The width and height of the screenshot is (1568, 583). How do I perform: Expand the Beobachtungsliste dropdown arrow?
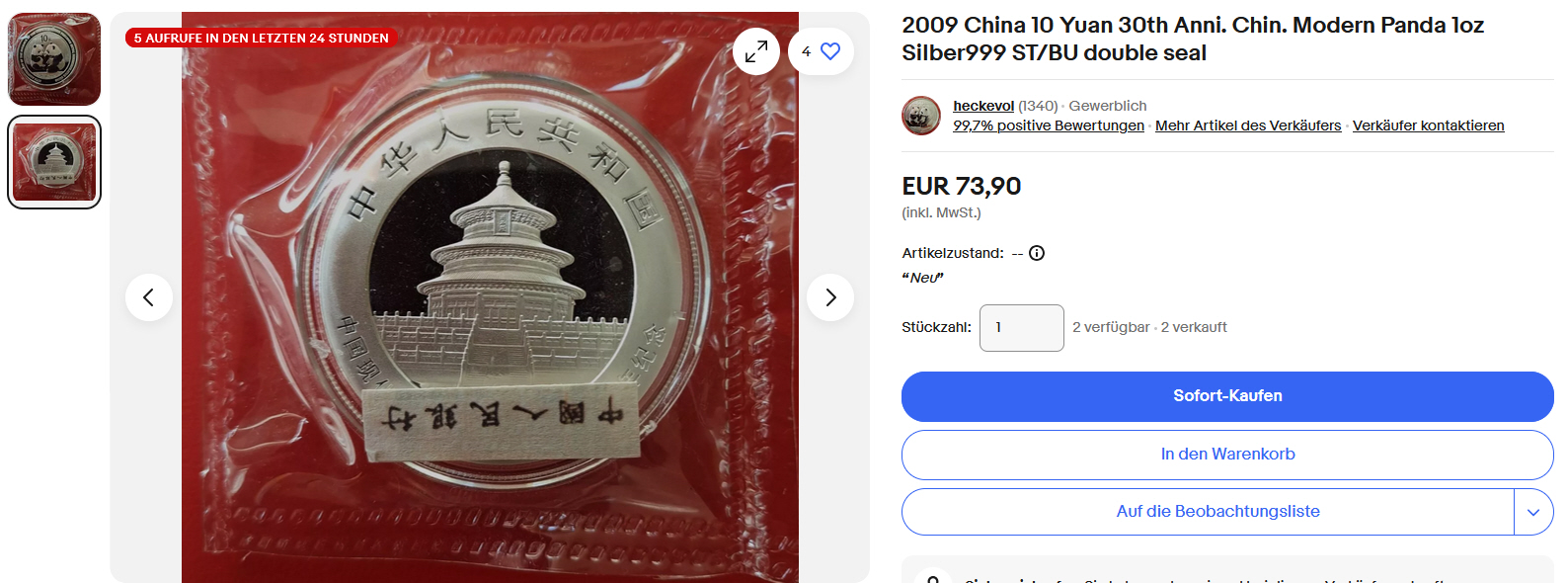[x=1533, y=512]
